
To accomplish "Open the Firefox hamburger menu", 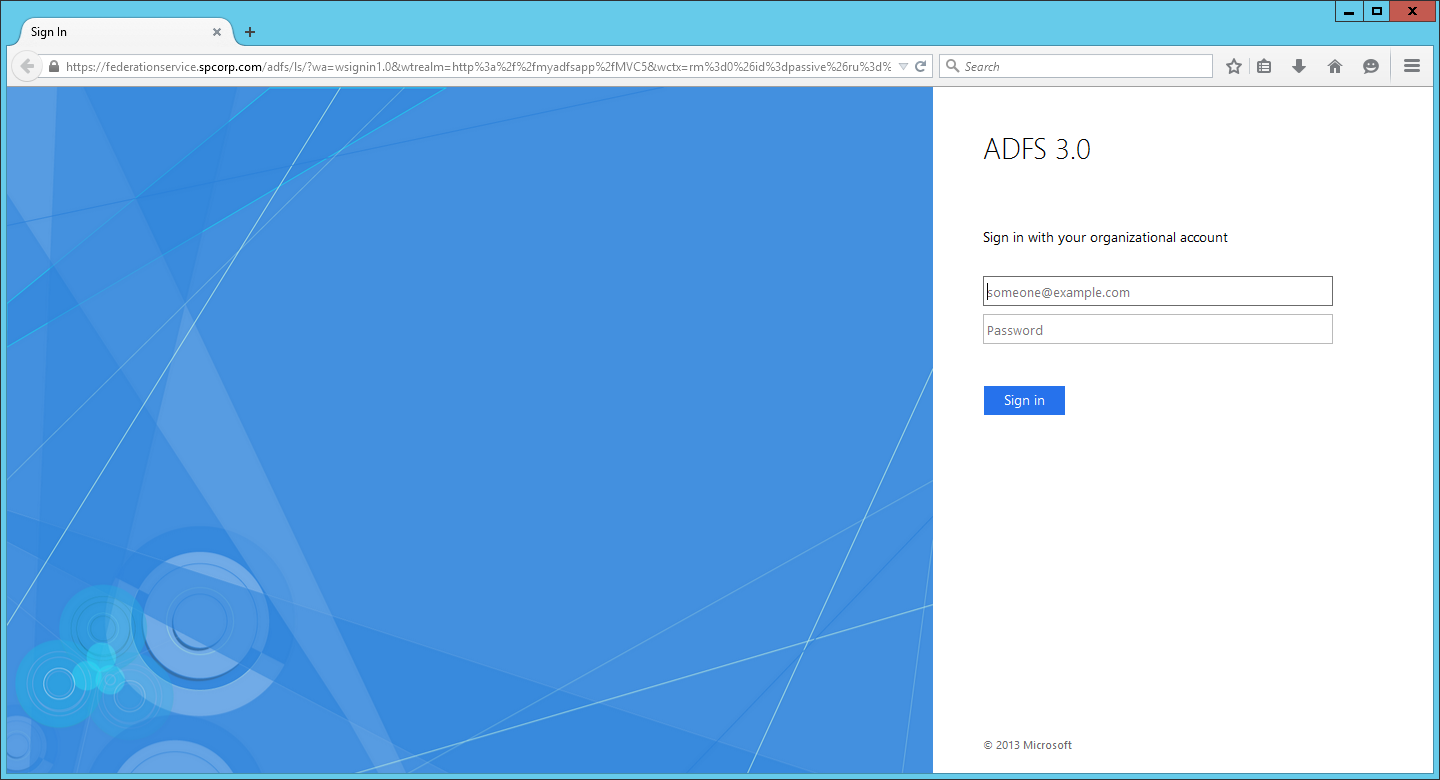I will [x=1412, y=65].
